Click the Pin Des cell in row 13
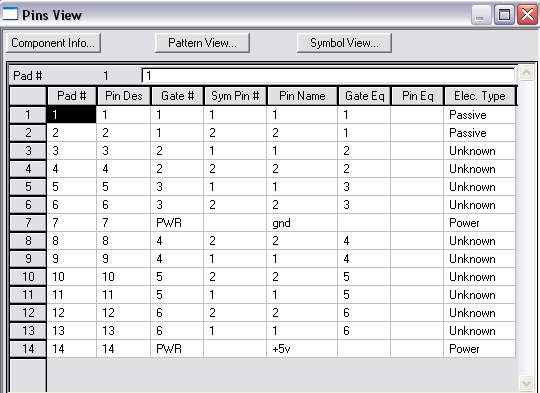The width and height of the screenshot is (540, 393). (x=124, y=331)
